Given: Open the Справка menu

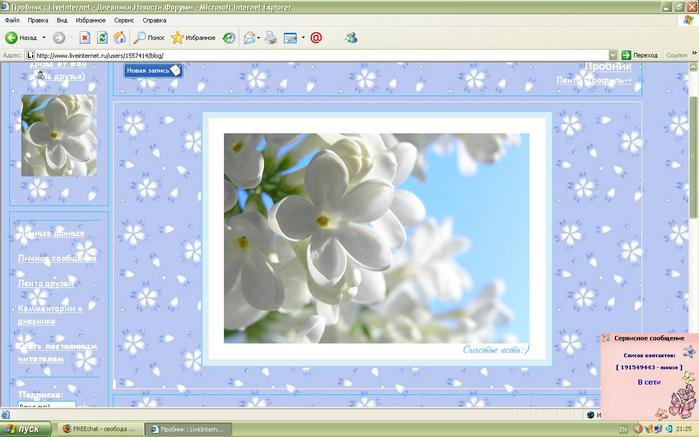Looking at the screenshot, I should (x=154, y=21).
